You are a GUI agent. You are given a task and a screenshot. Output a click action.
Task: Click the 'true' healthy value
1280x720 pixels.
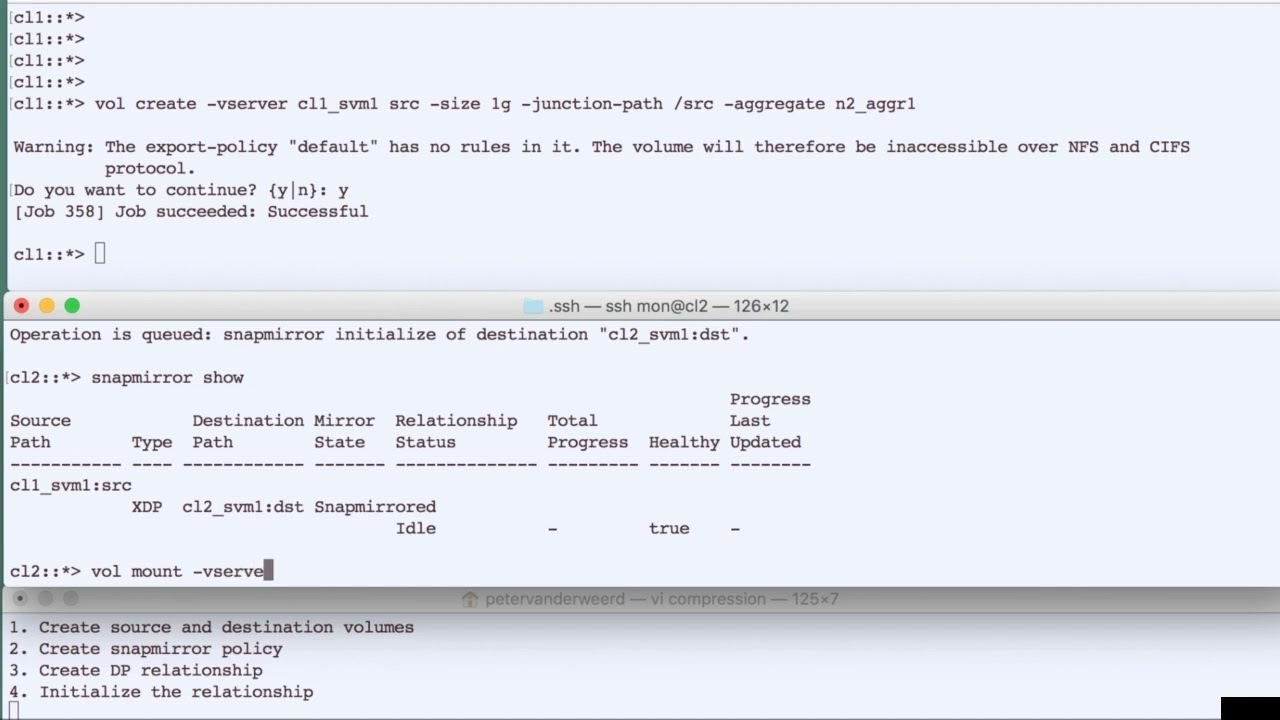pos(669,528)
